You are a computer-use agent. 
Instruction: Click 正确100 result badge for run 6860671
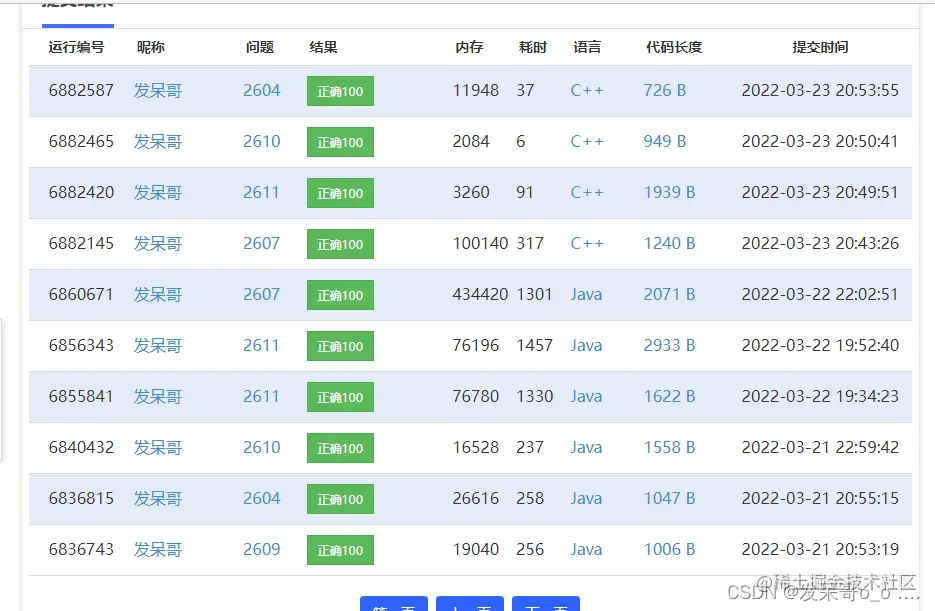(x=340, y=295)
